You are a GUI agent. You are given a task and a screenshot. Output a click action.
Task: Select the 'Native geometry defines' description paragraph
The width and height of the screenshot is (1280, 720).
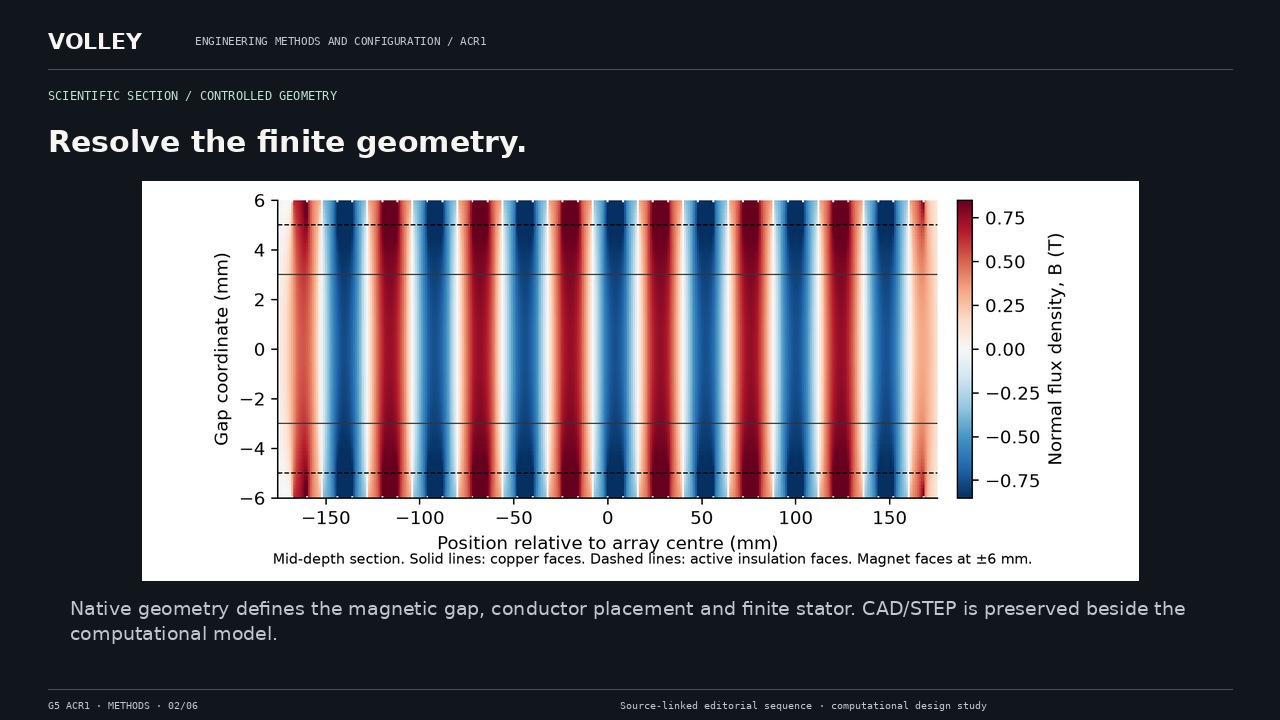point(628,621)
